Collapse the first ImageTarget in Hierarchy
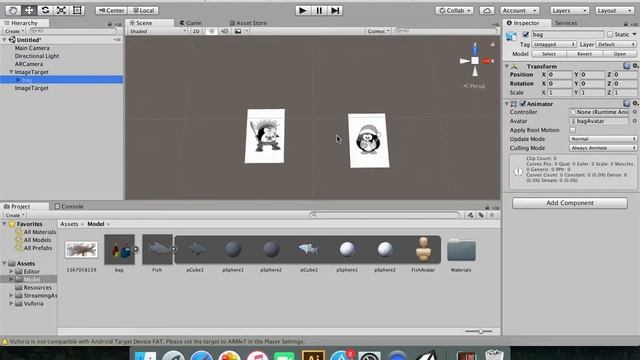This screenshot has width=640, height=360. [11, 72]
